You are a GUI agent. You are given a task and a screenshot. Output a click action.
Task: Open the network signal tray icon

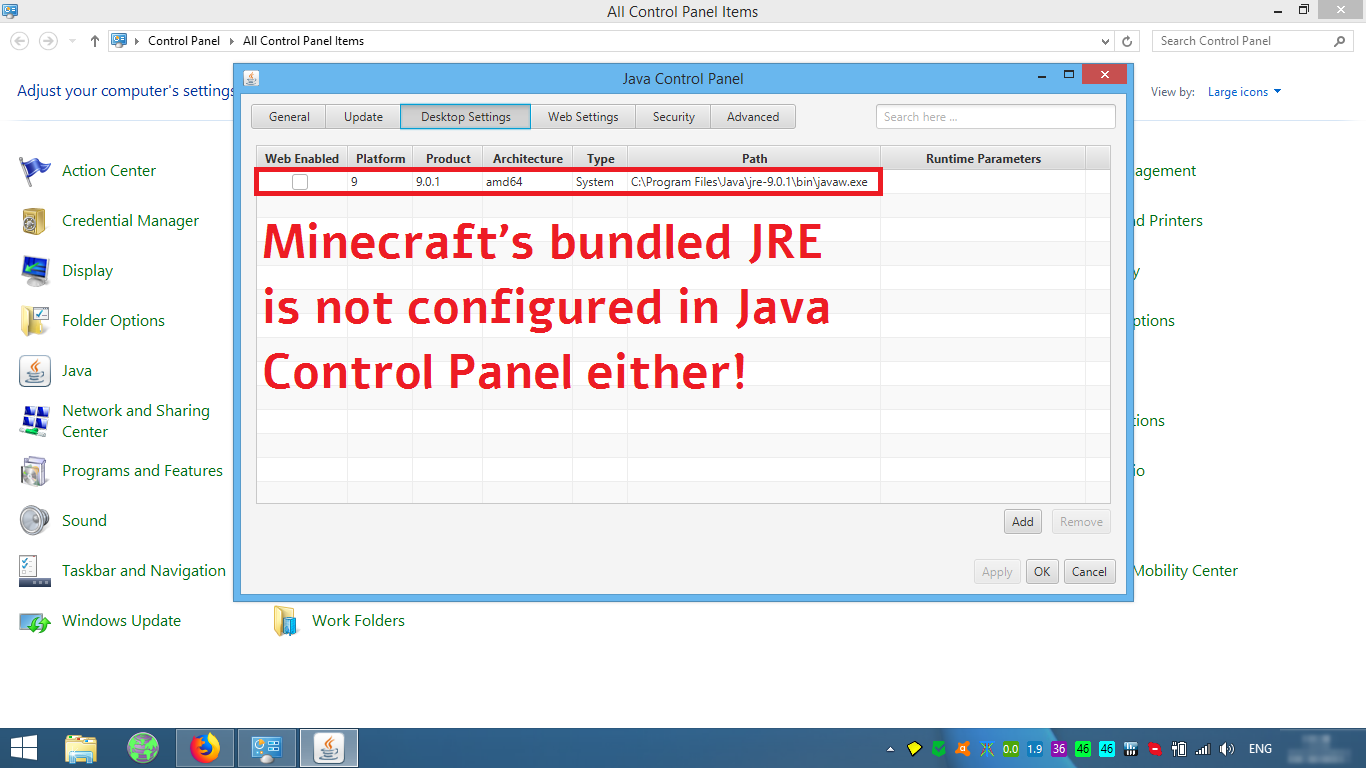pos(1203,749)
